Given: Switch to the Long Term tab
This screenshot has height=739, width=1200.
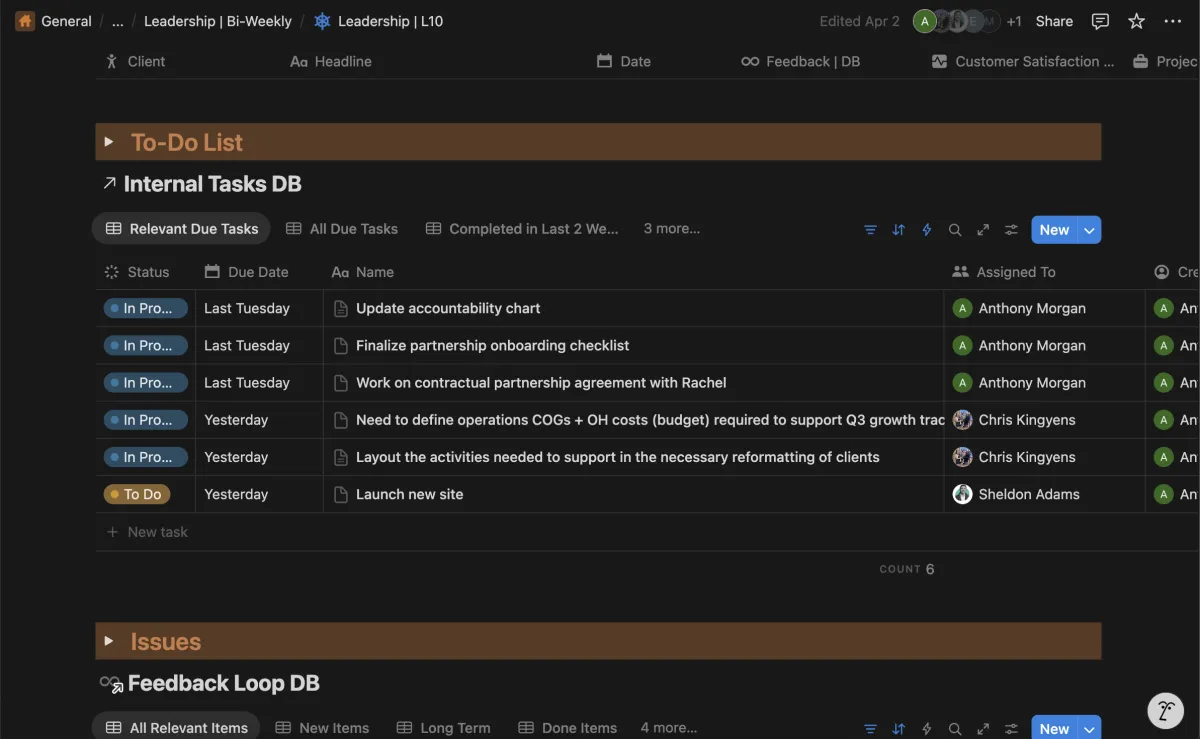Looking at the screenshot, I should coord(444,728).
